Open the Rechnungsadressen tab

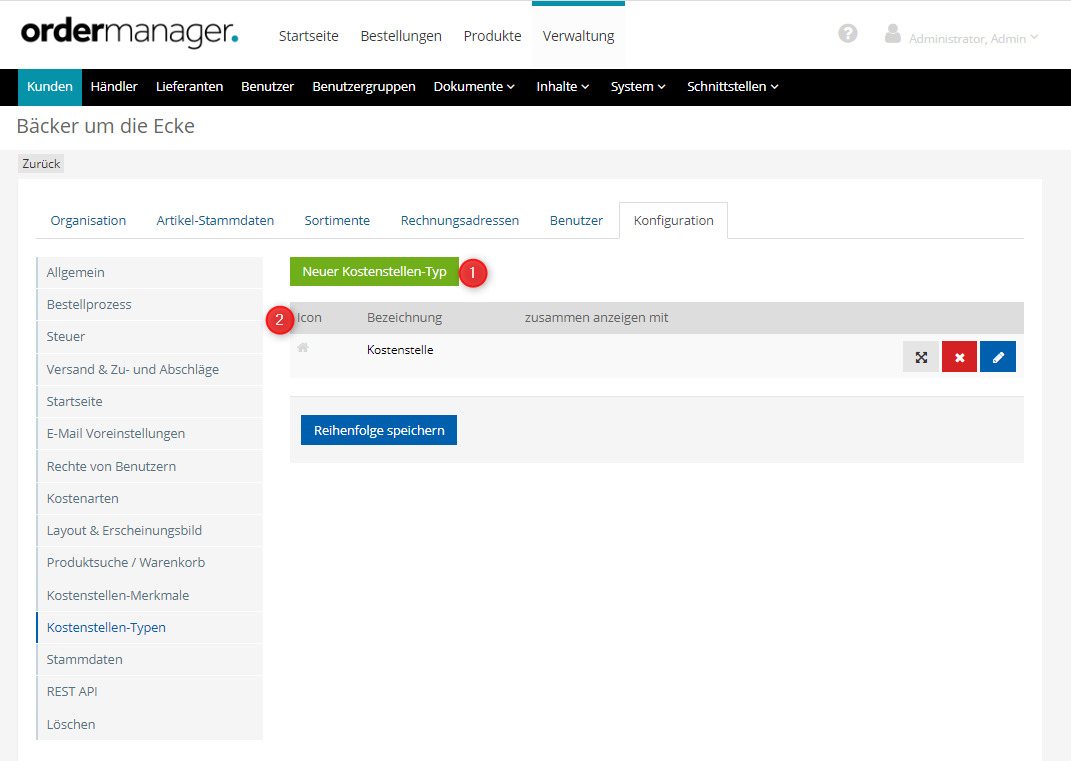click(x=459, y=220)
